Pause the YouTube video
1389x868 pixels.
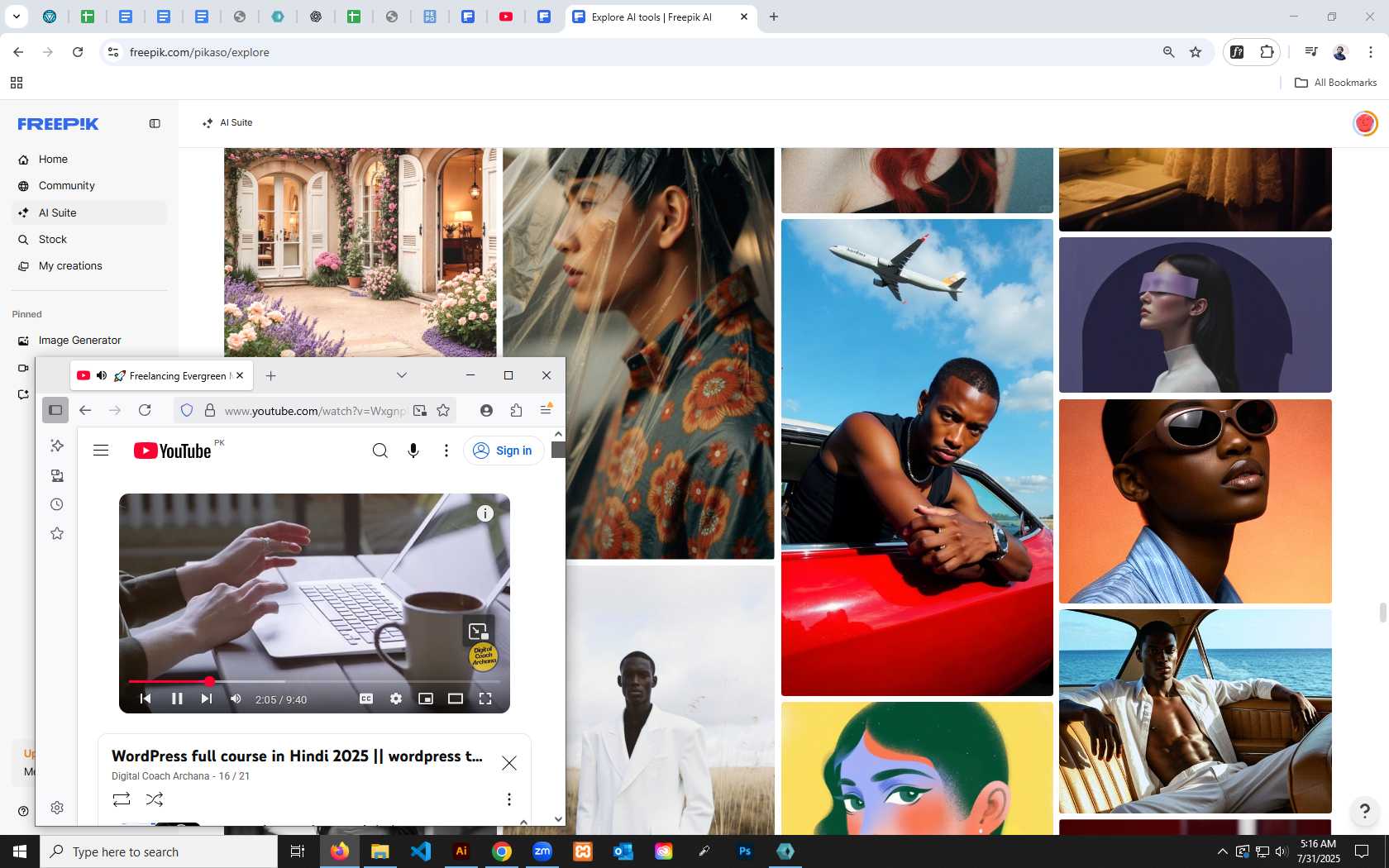pos(177,699)
